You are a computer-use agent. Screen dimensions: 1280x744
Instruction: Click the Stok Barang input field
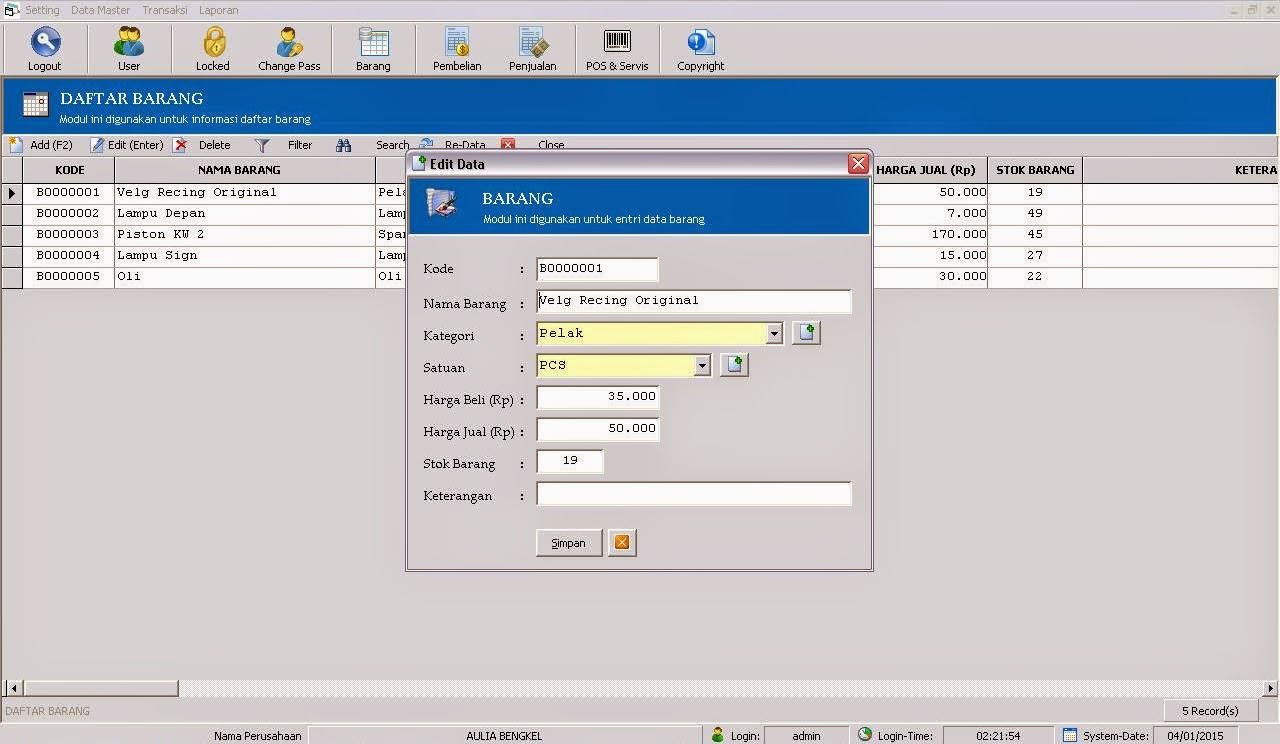[570, 461]
